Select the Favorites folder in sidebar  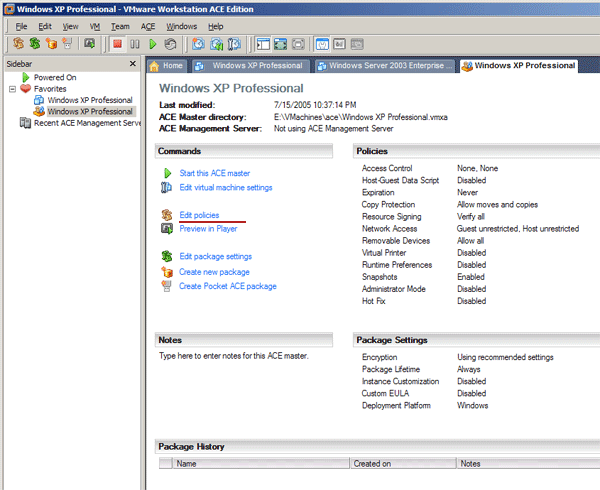click(50, 89)
